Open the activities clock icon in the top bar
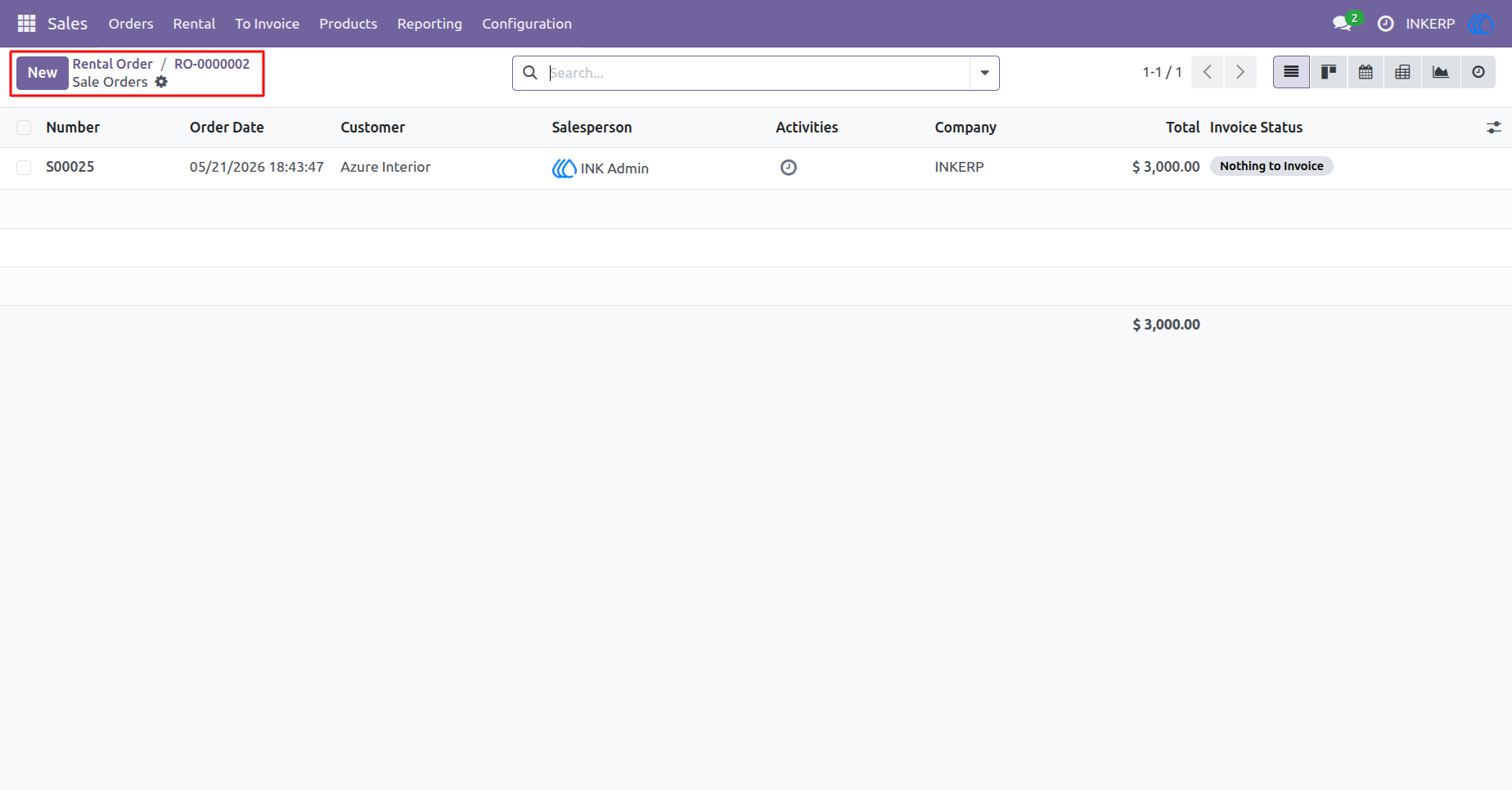The height and width of the screenshot is (790, 1512). point(1385,24)
